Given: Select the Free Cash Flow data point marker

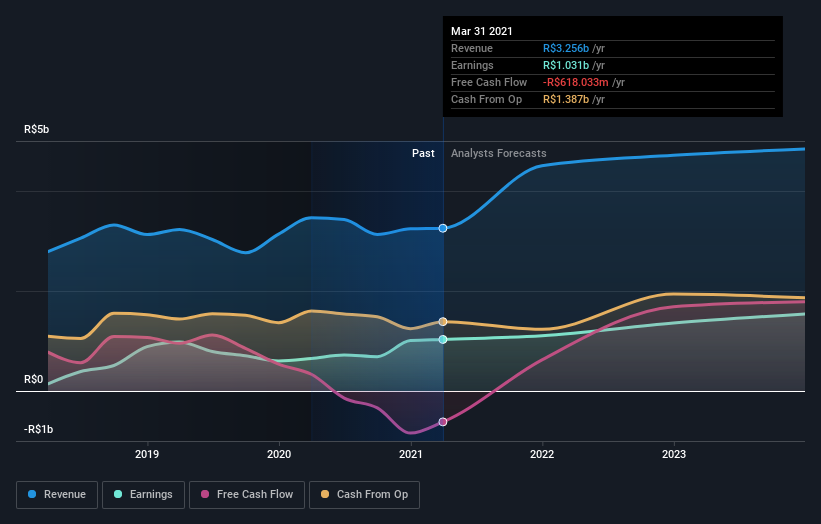Looking at the screenshot, I should point(443,422).
